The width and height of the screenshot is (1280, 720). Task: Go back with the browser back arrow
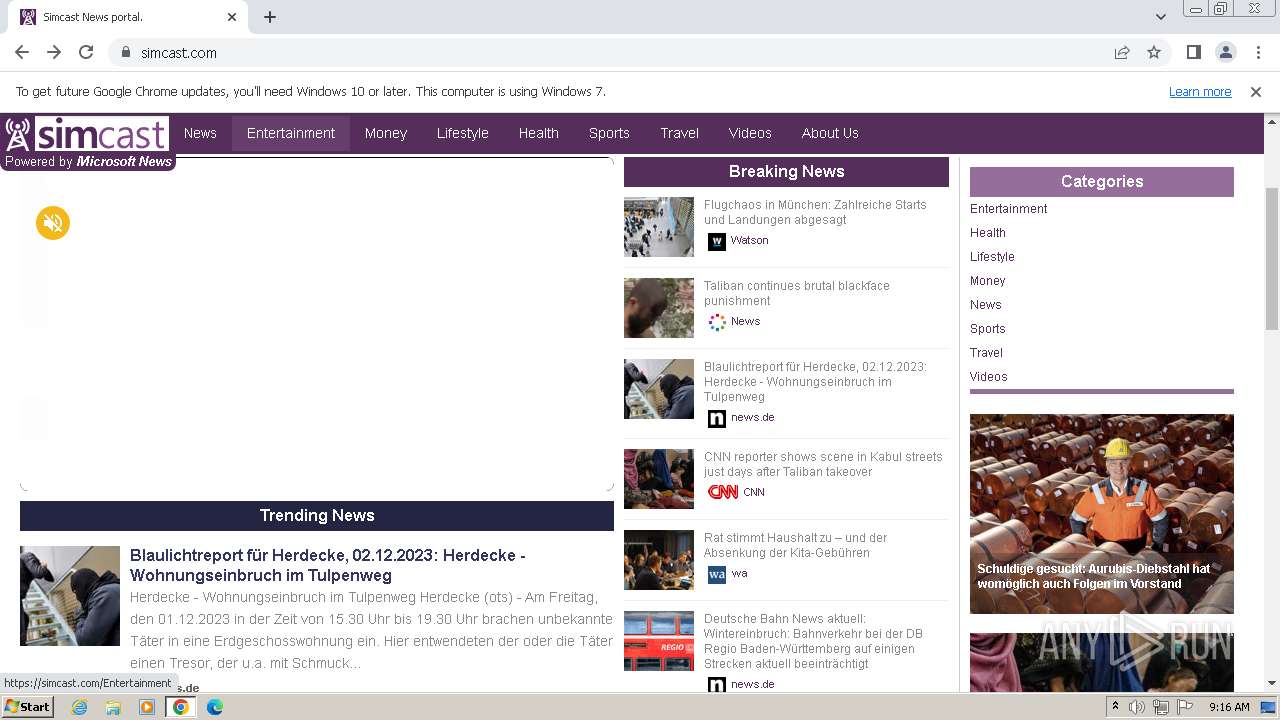22,52
